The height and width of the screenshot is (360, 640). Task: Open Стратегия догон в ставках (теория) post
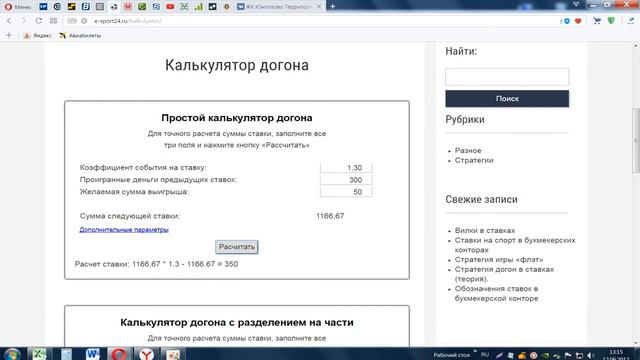click(x=504, y=274)
